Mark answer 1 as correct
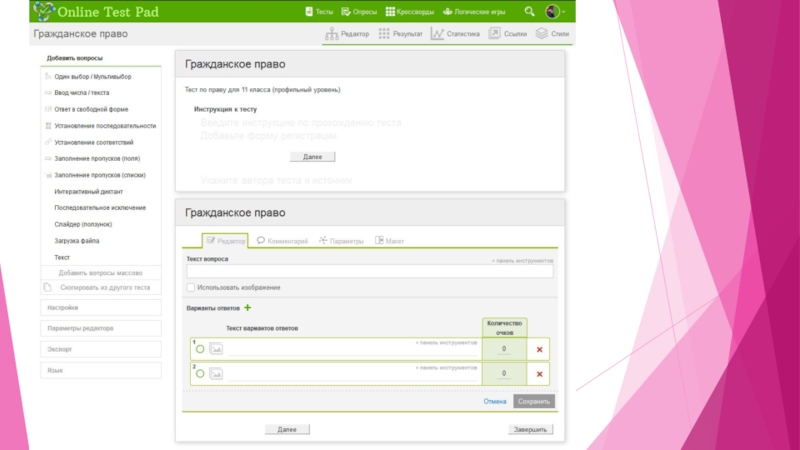 200,349
